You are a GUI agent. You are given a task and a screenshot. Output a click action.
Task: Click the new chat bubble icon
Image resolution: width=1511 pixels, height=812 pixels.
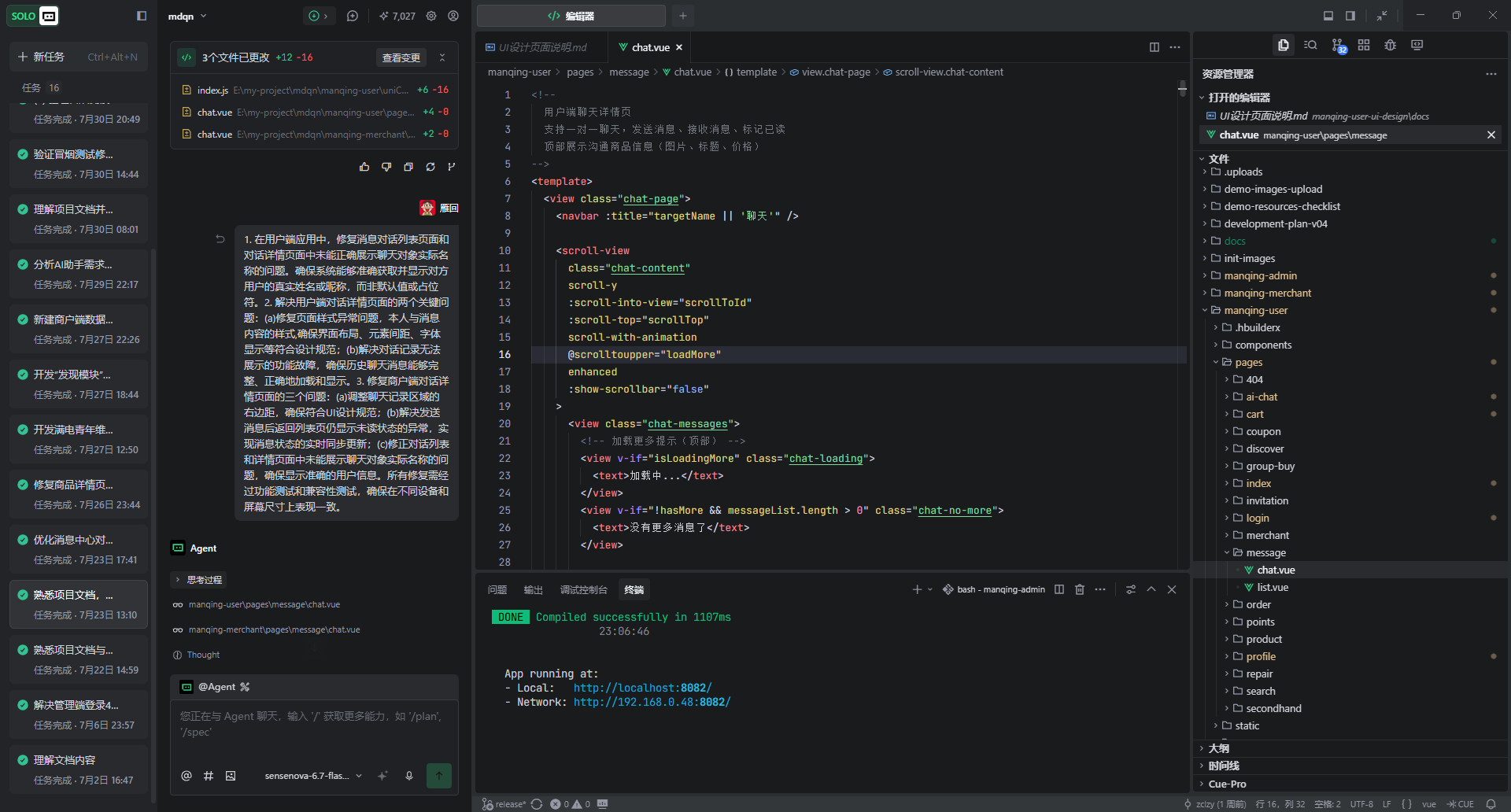(353, 16)
